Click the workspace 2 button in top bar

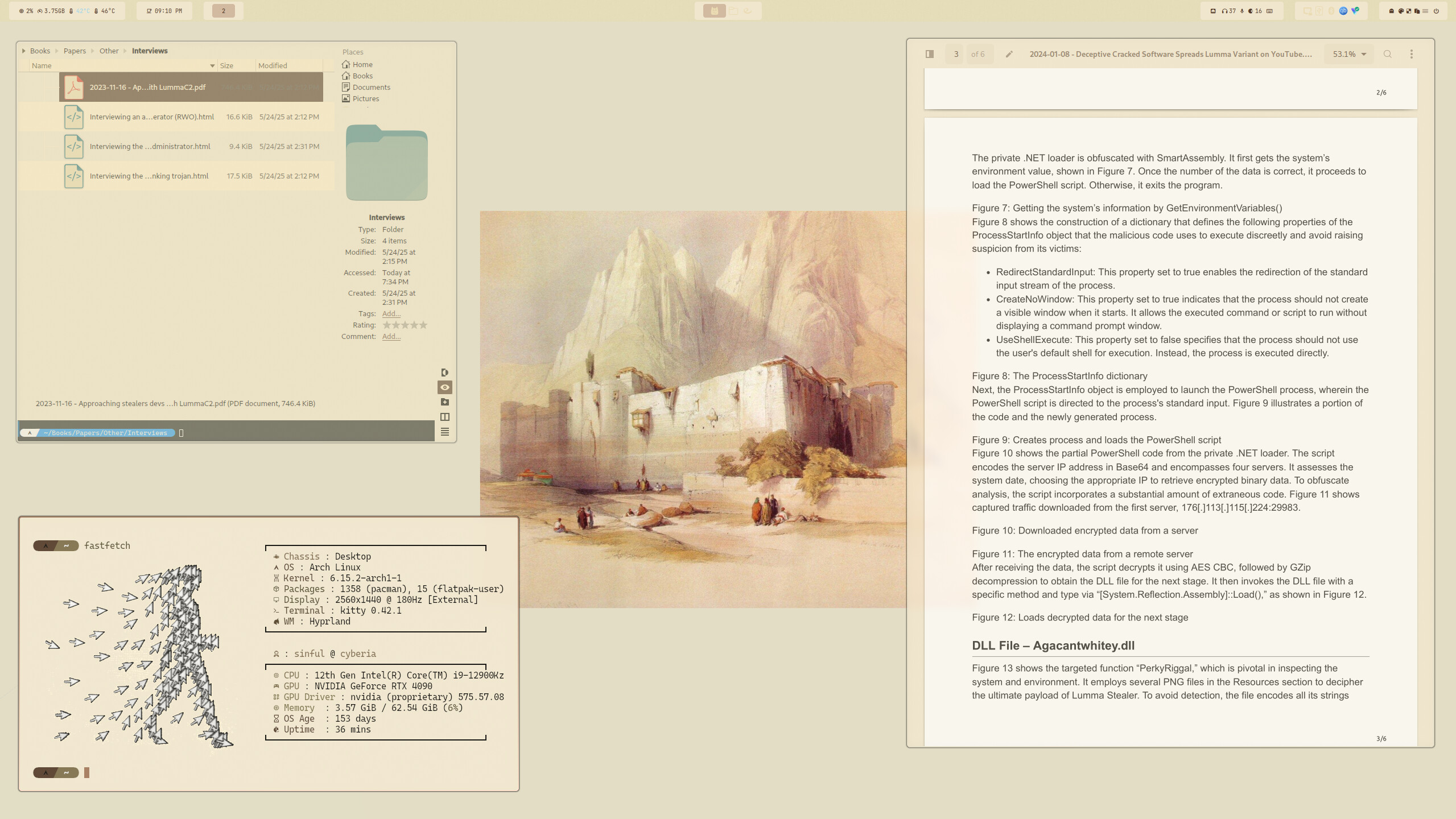pyautogui.click(x=224, y=11)
